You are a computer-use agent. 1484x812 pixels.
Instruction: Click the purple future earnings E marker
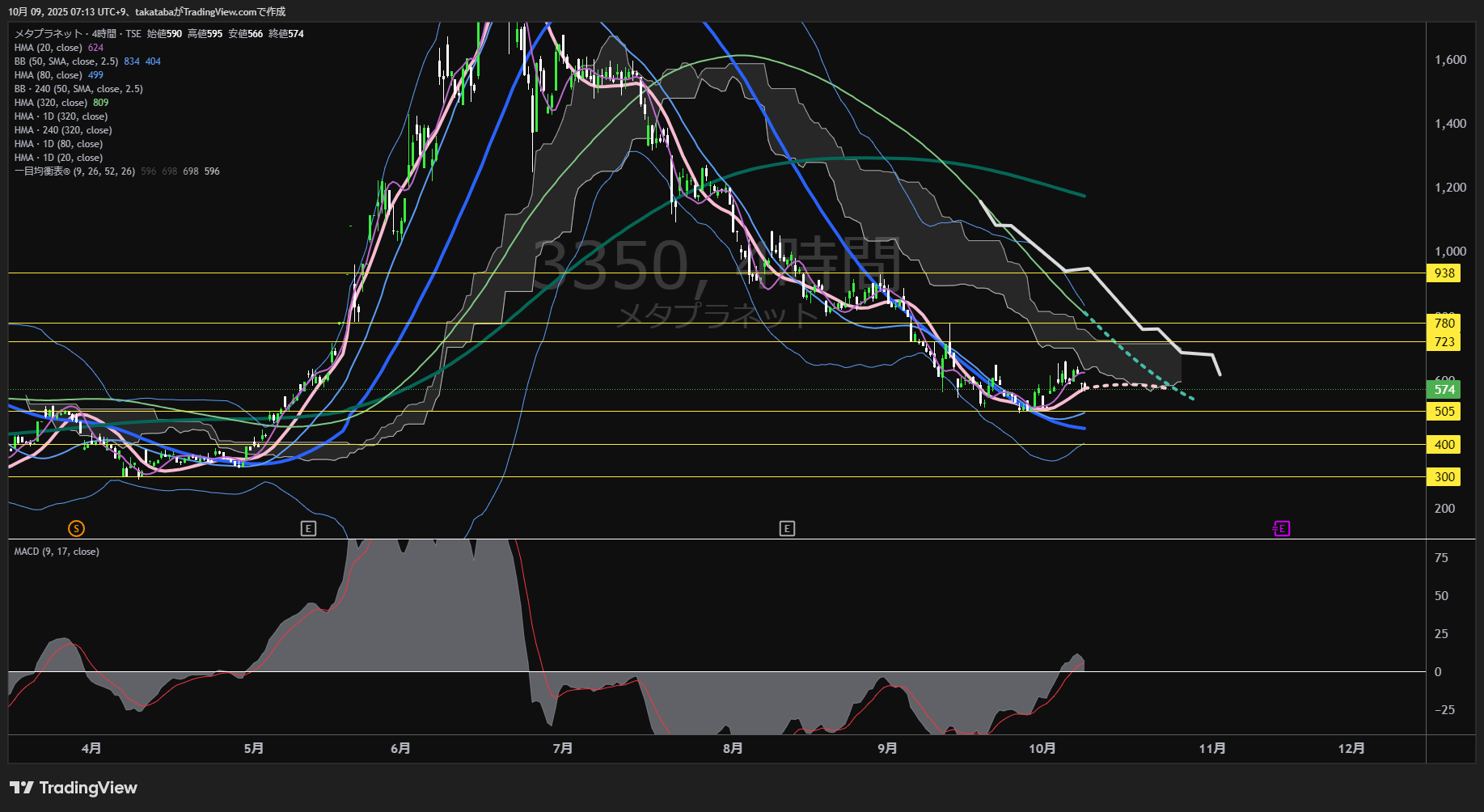point(1282,528)
